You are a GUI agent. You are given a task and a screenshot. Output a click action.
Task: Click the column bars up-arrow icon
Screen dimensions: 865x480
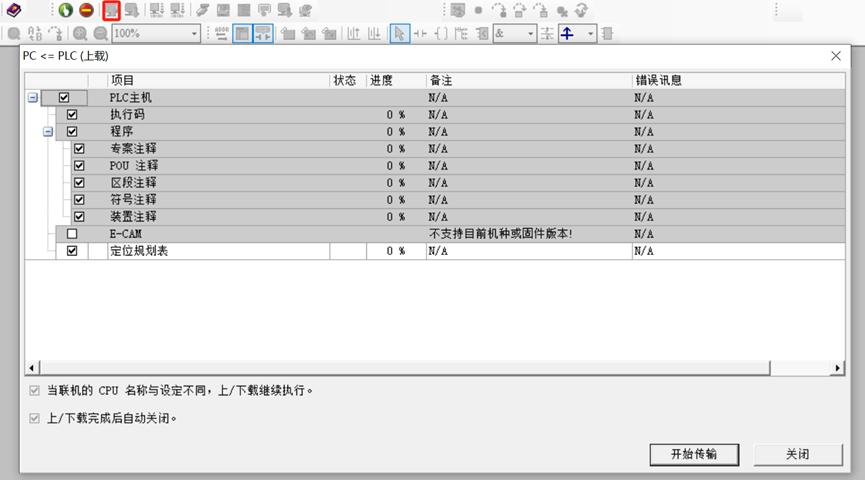(x=354, y=34)
